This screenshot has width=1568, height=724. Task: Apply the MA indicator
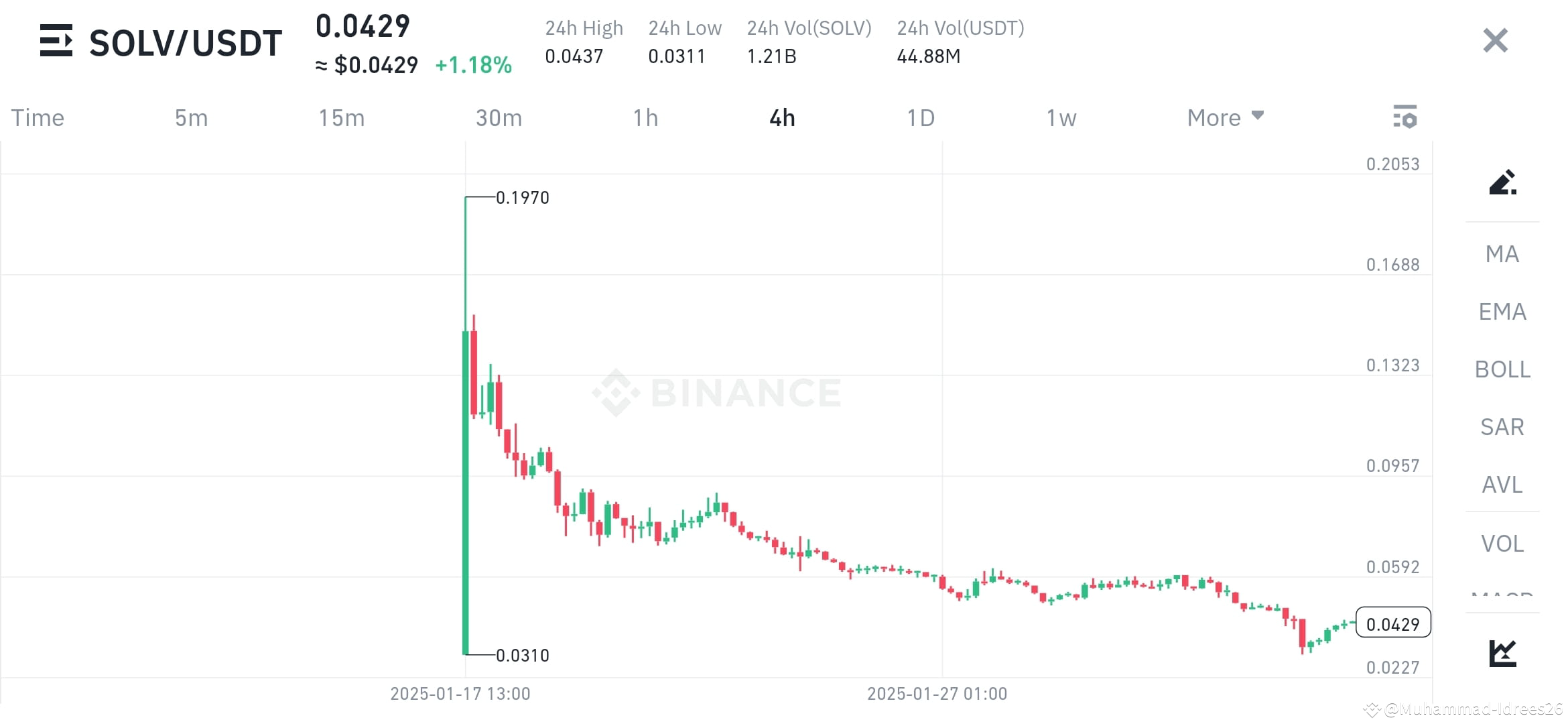1502,254
